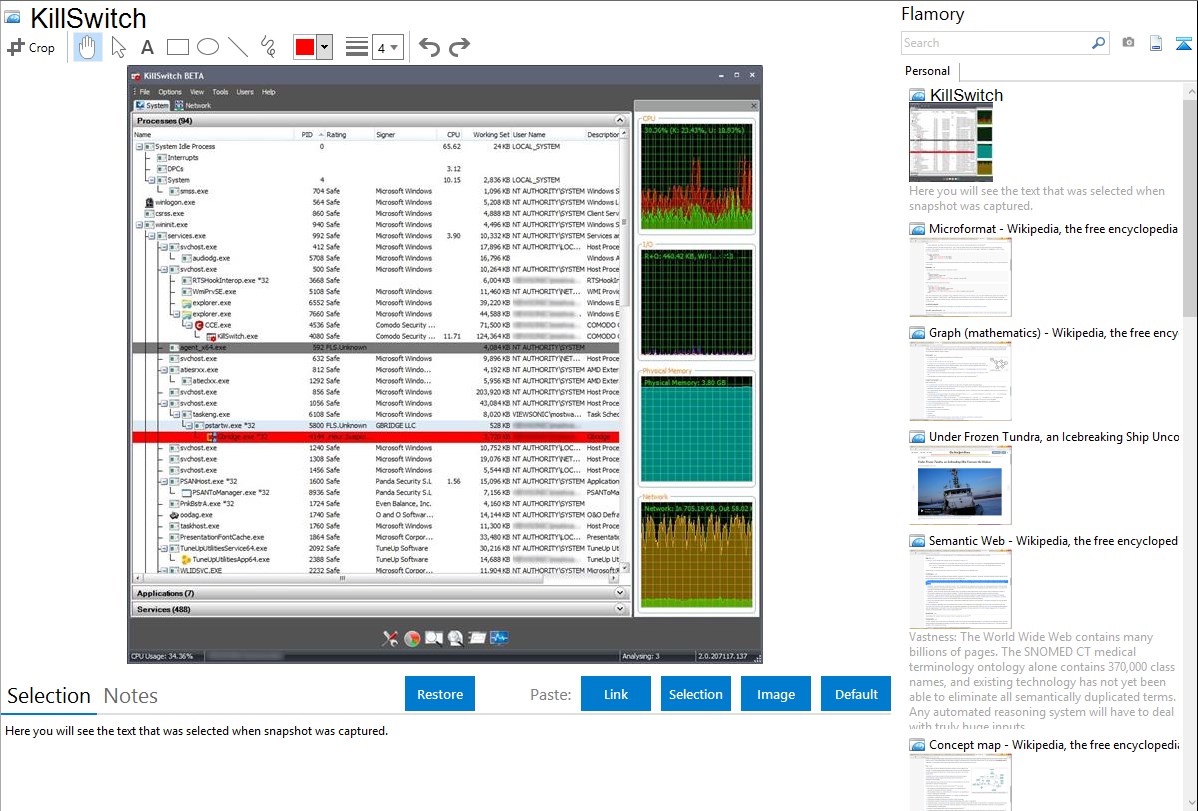Viewport: 1198px width, 811px height.
Task: Switch to the Selection tab
Action: pos(49,696)
